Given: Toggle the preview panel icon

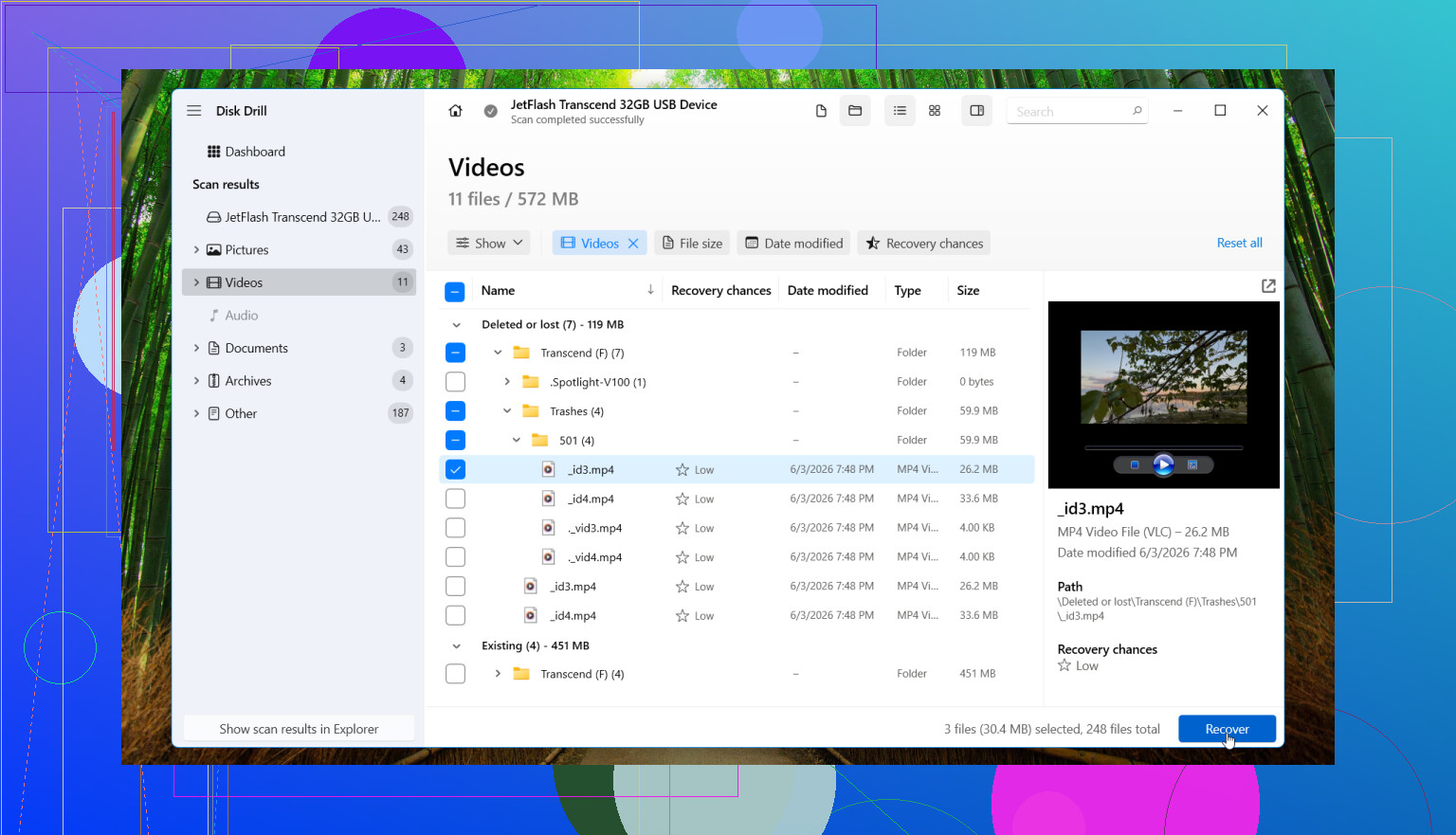Looking at the screenshot, I should point(976,111).
